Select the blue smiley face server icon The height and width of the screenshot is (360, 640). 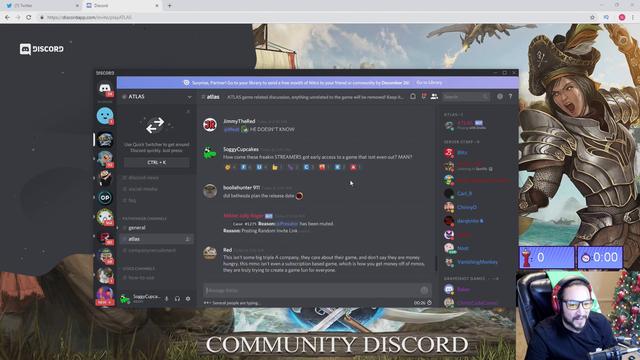tap(105, 116)
